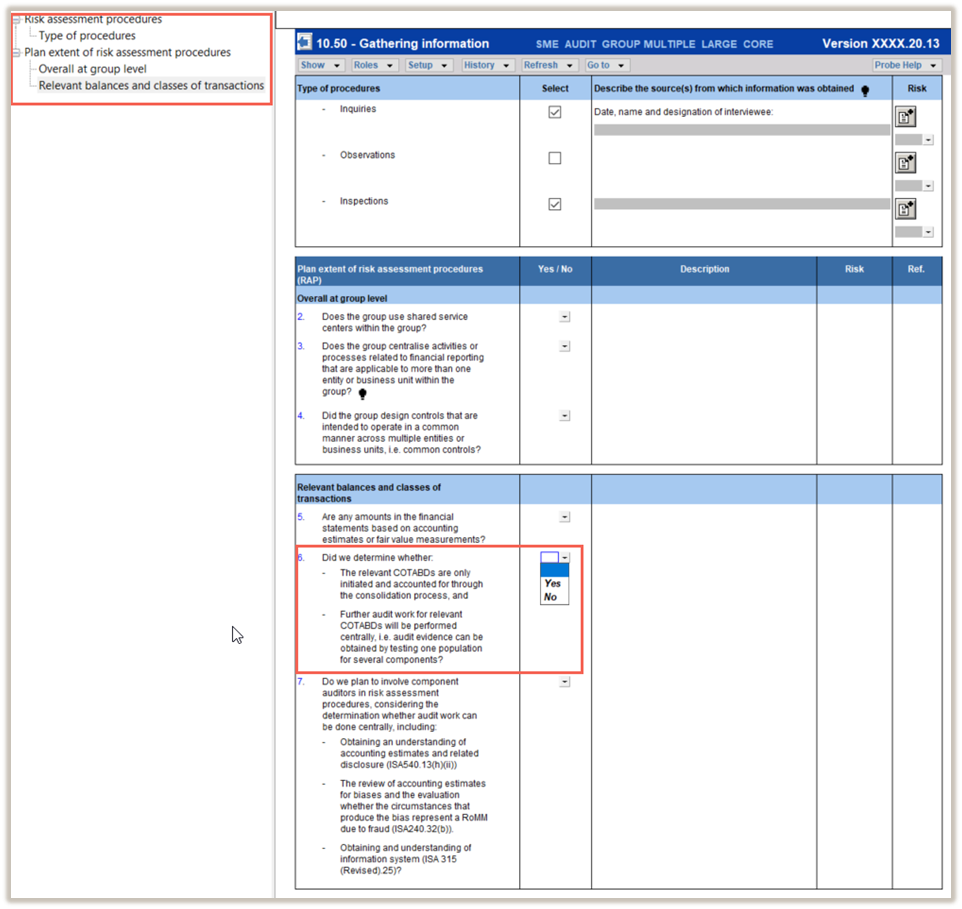Click the lightbulb hint icon after question 3

point(362,393)
